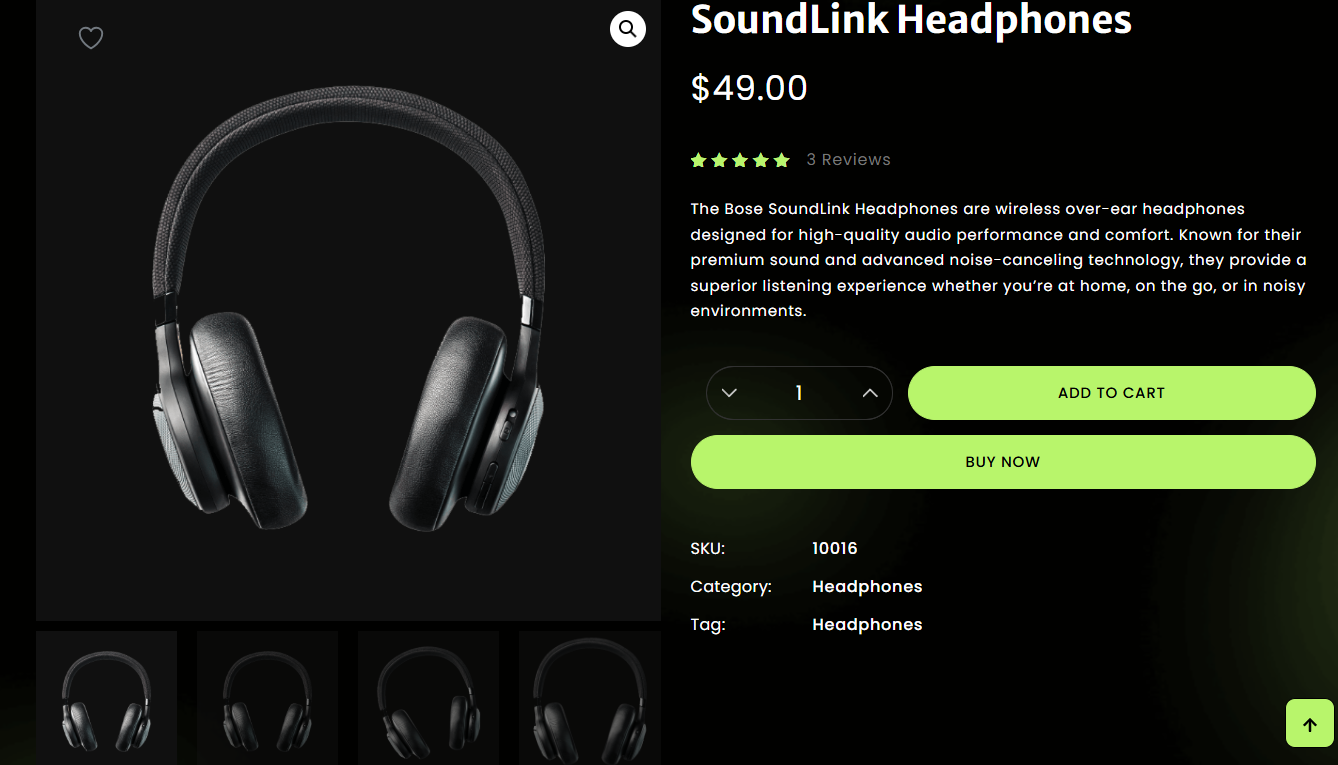1338x765 pixels.
Task: Click the Buy Now button
Action: click(1003, 462)
